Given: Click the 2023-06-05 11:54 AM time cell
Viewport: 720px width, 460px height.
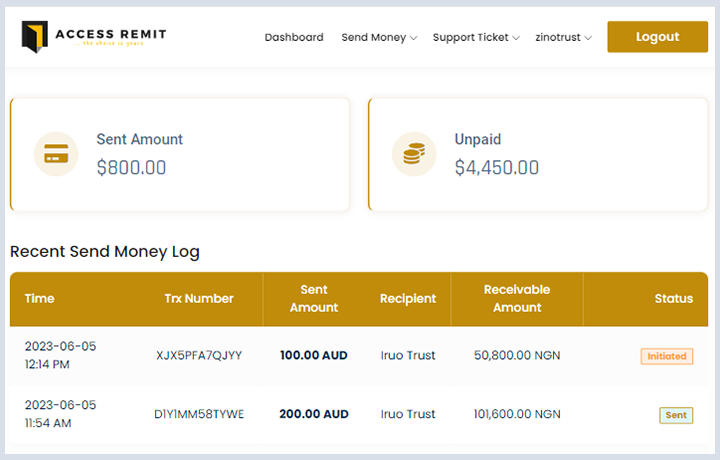Looking at the screenshot, I should 60,414.
